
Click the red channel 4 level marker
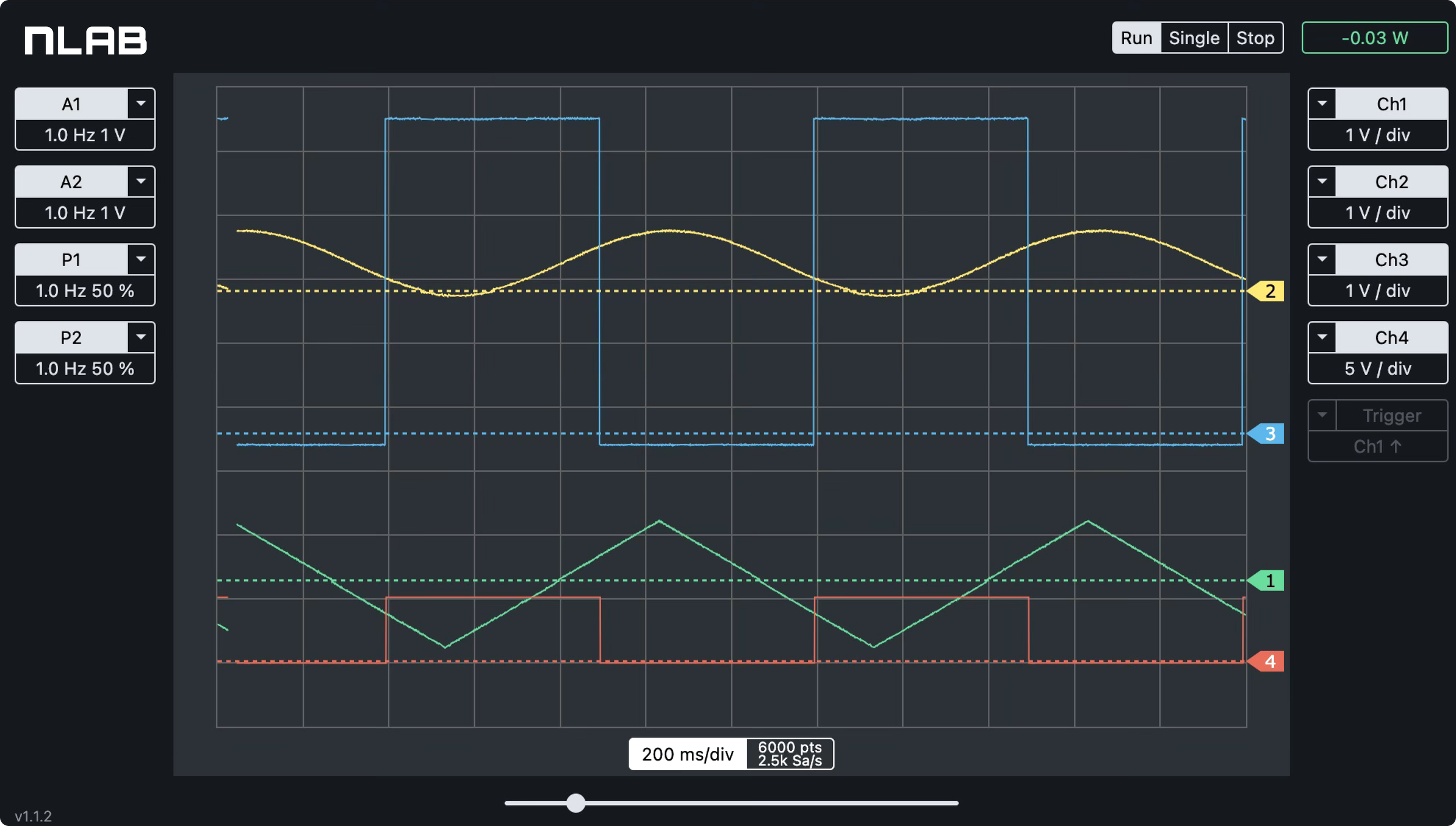click(1267, 661)
